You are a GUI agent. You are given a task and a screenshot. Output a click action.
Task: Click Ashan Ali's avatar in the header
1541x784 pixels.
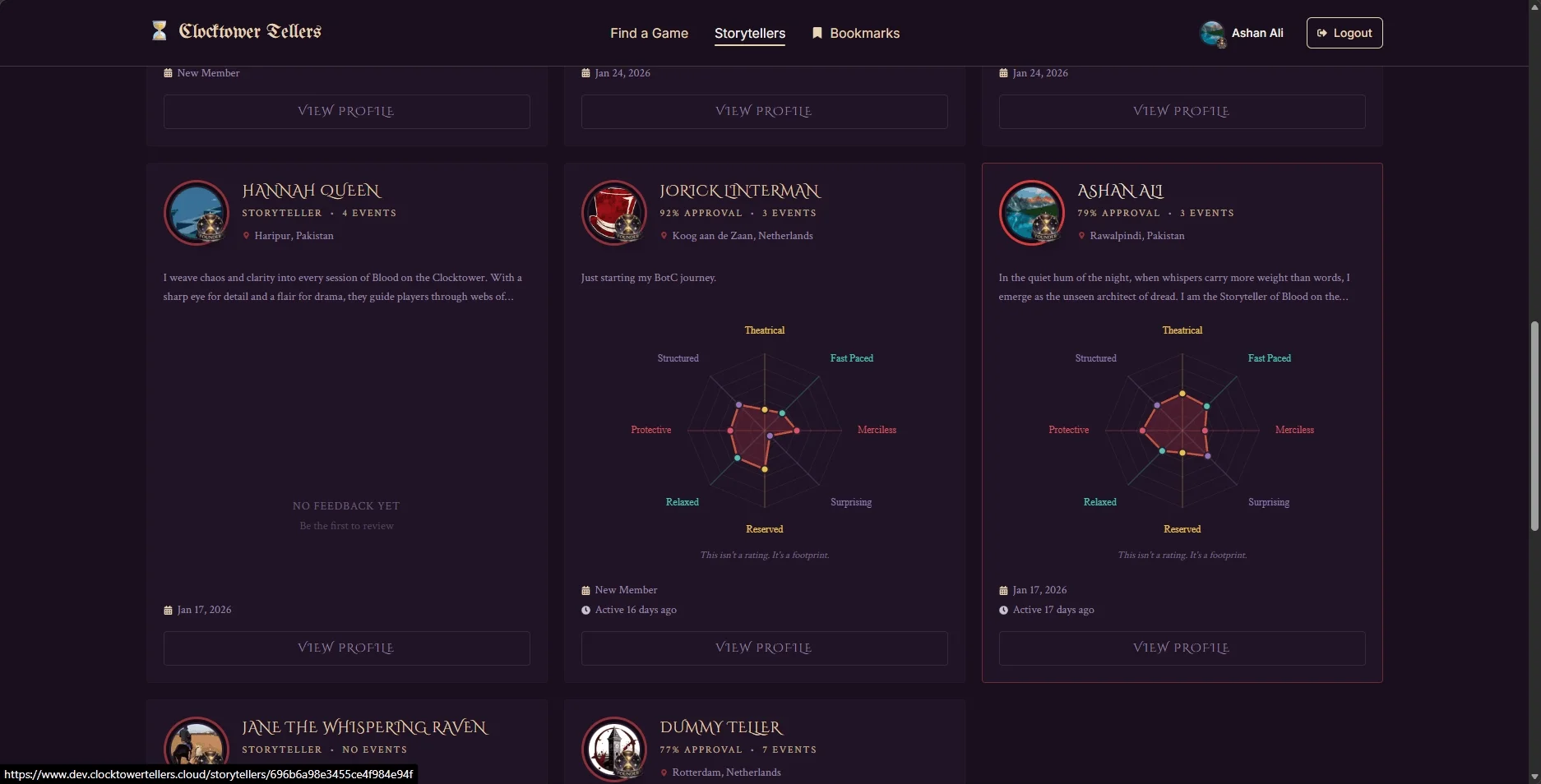point(1213,33)
